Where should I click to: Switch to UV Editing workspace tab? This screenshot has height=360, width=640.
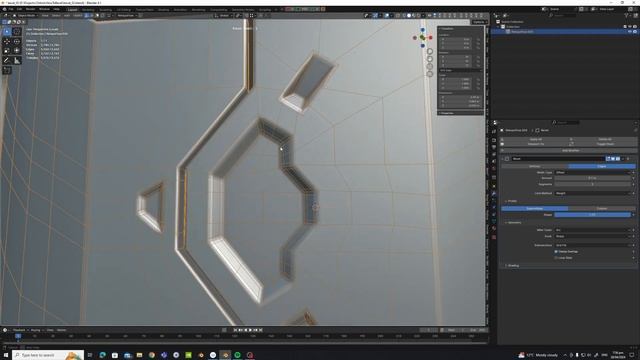[124, 9]
